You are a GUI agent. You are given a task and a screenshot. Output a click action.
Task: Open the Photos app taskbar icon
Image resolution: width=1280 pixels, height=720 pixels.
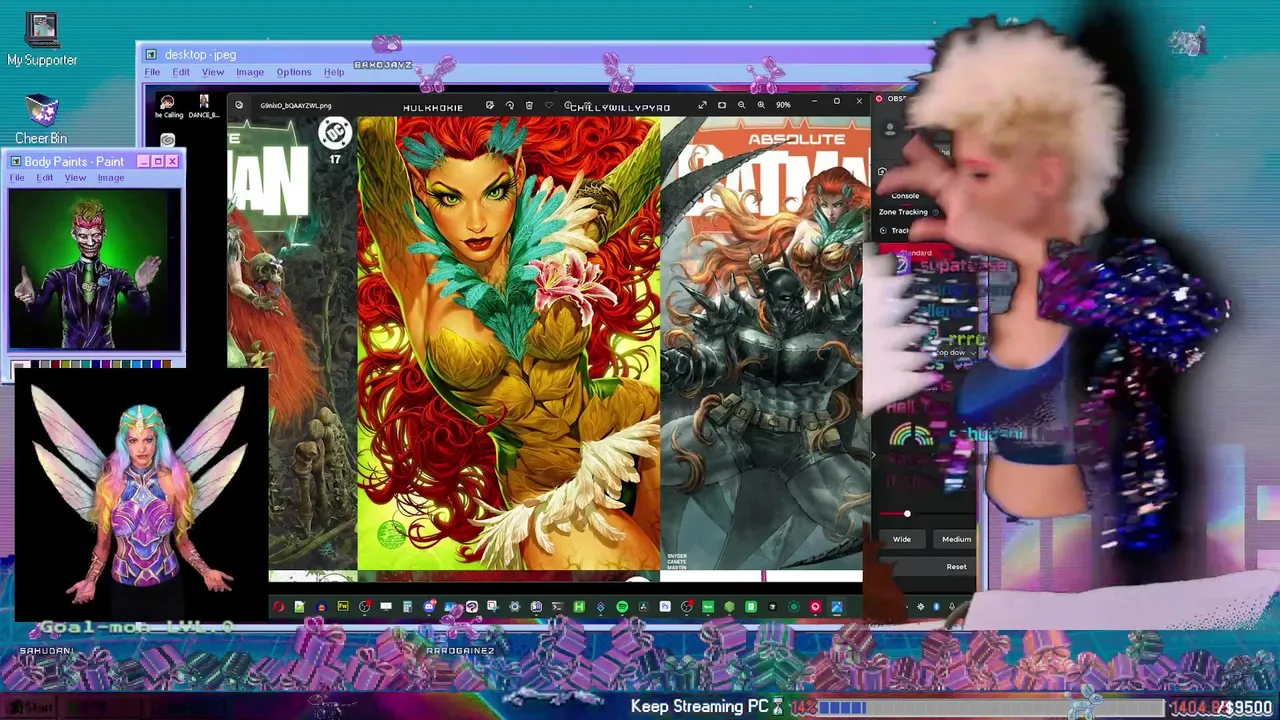(837, 607)
